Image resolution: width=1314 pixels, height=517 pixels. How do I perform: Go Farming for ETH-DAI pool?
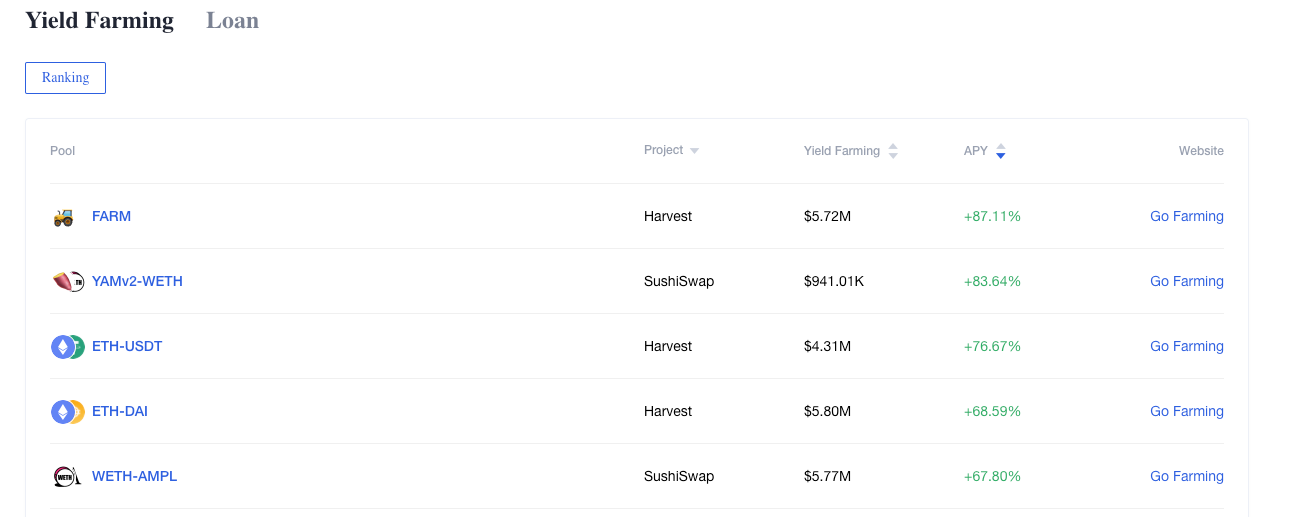tap(1187, 411)
